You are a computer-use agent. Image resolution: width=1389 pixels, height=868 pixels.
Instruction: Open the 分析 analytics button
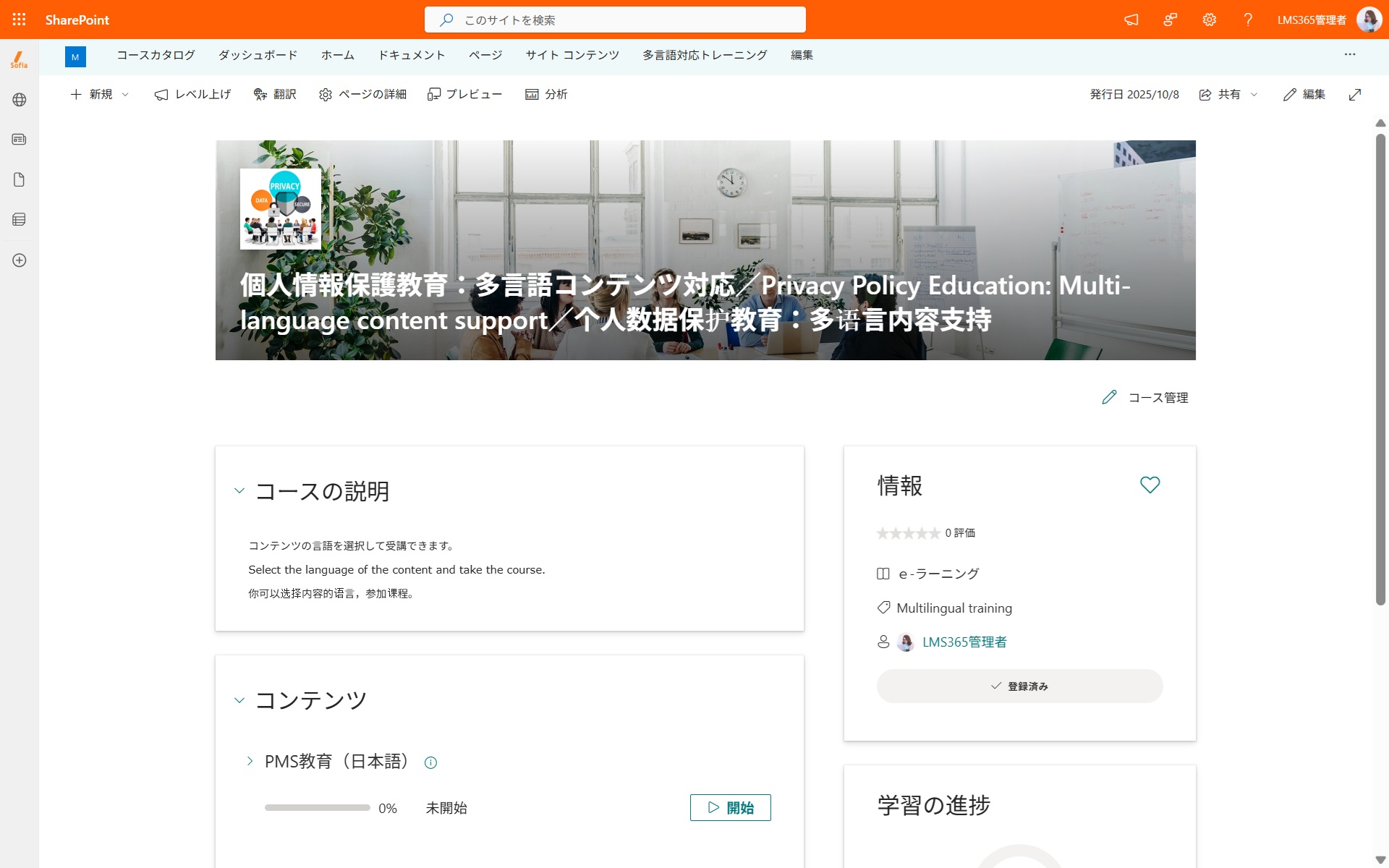(546, 94)
